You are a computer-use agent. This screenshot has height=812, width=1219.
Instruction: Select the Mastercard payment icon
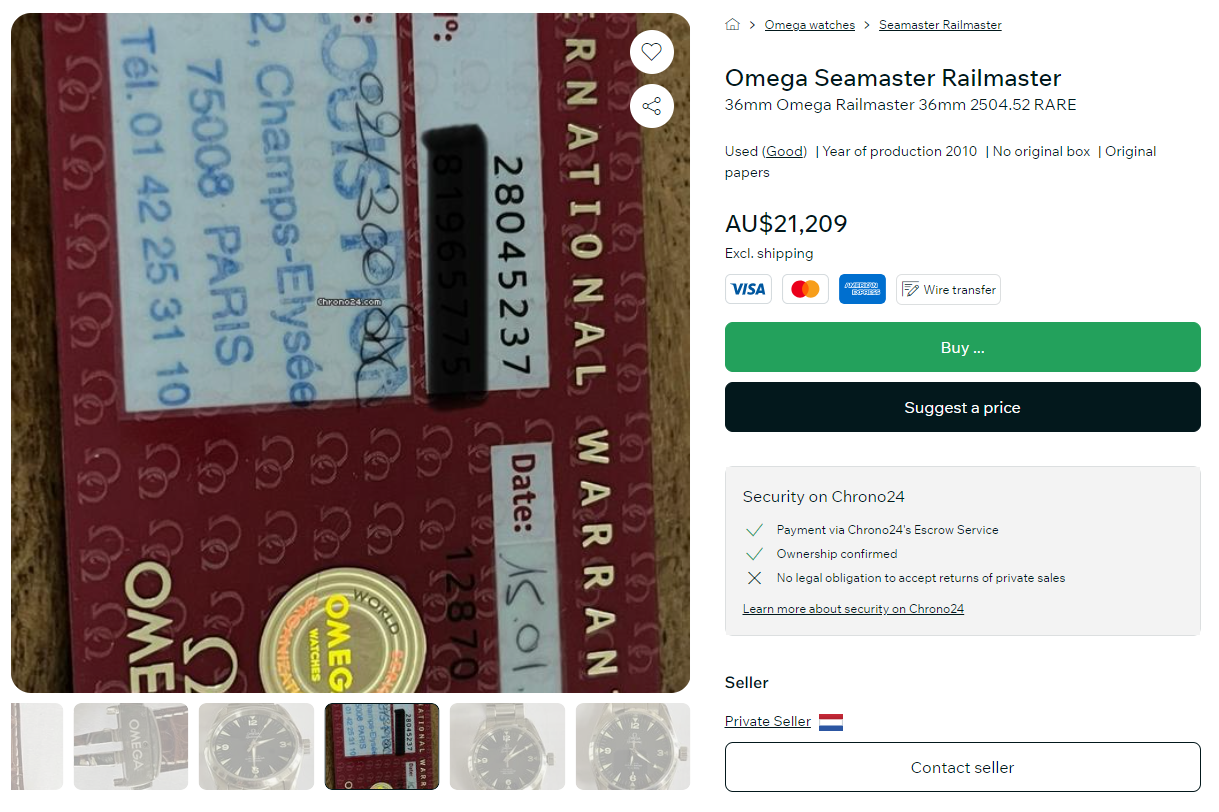(805, 289)
